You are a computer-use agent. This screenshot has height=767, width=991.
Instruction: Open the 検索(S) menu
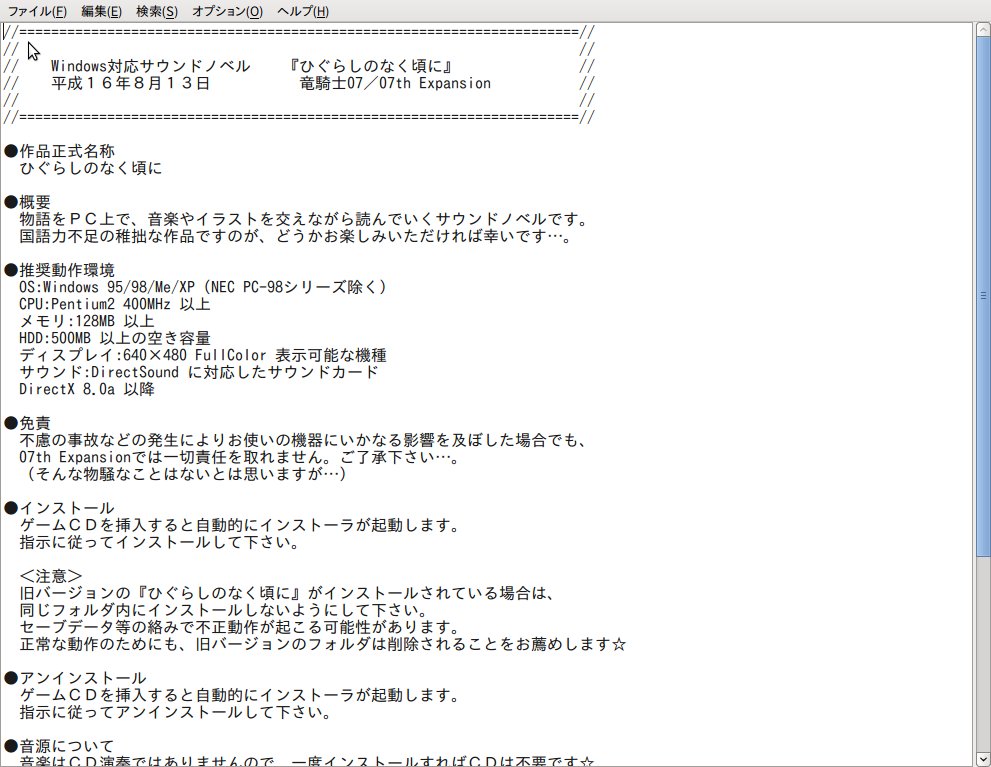(157, 11)
